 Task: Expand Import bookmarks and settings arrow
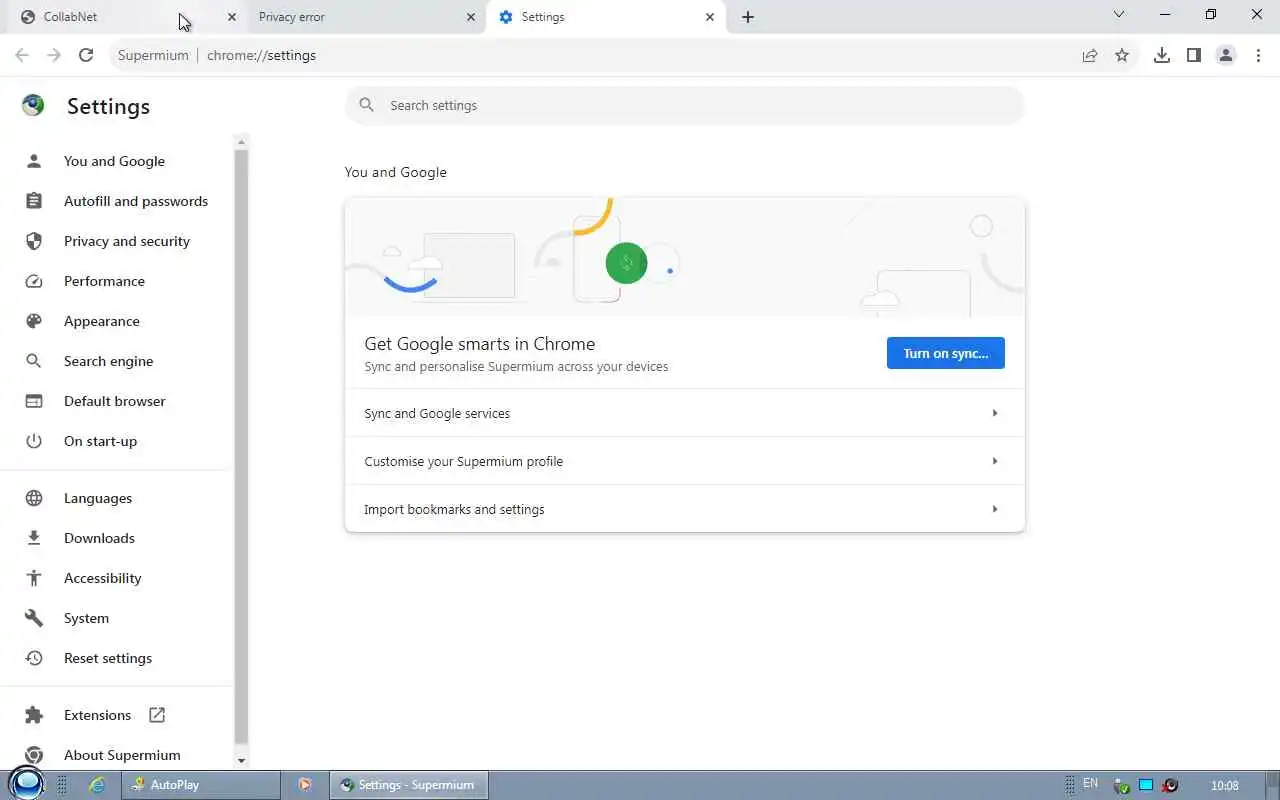coord(995,509)
